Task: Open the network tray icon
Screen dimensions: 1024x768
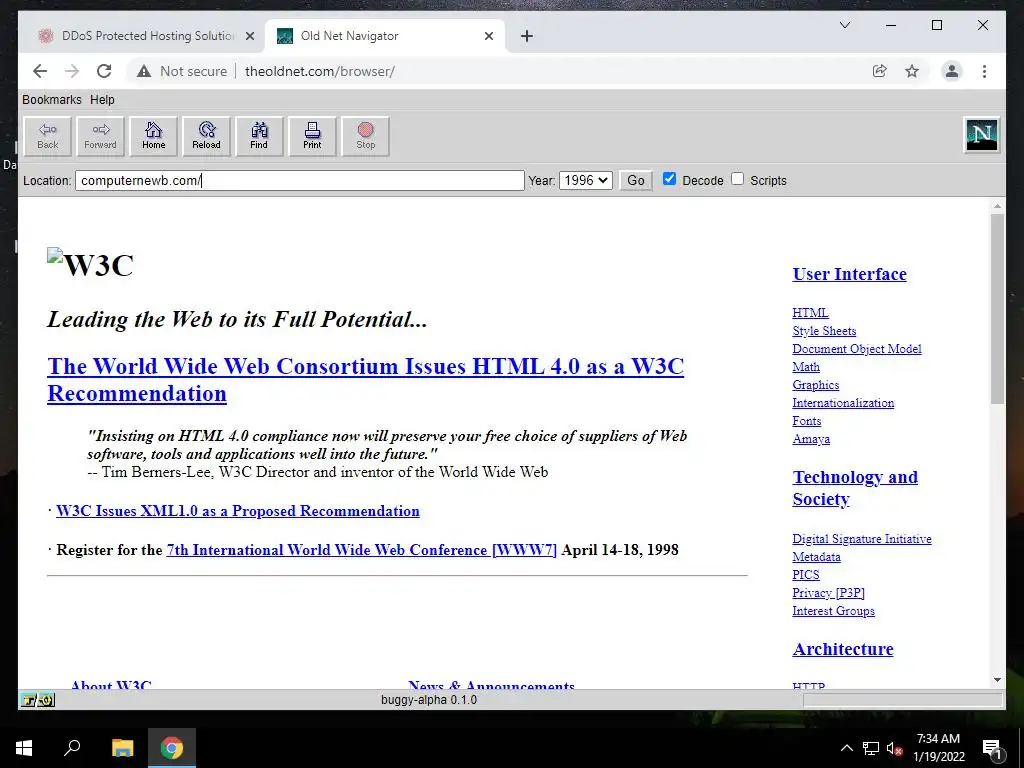Action: 871,748
